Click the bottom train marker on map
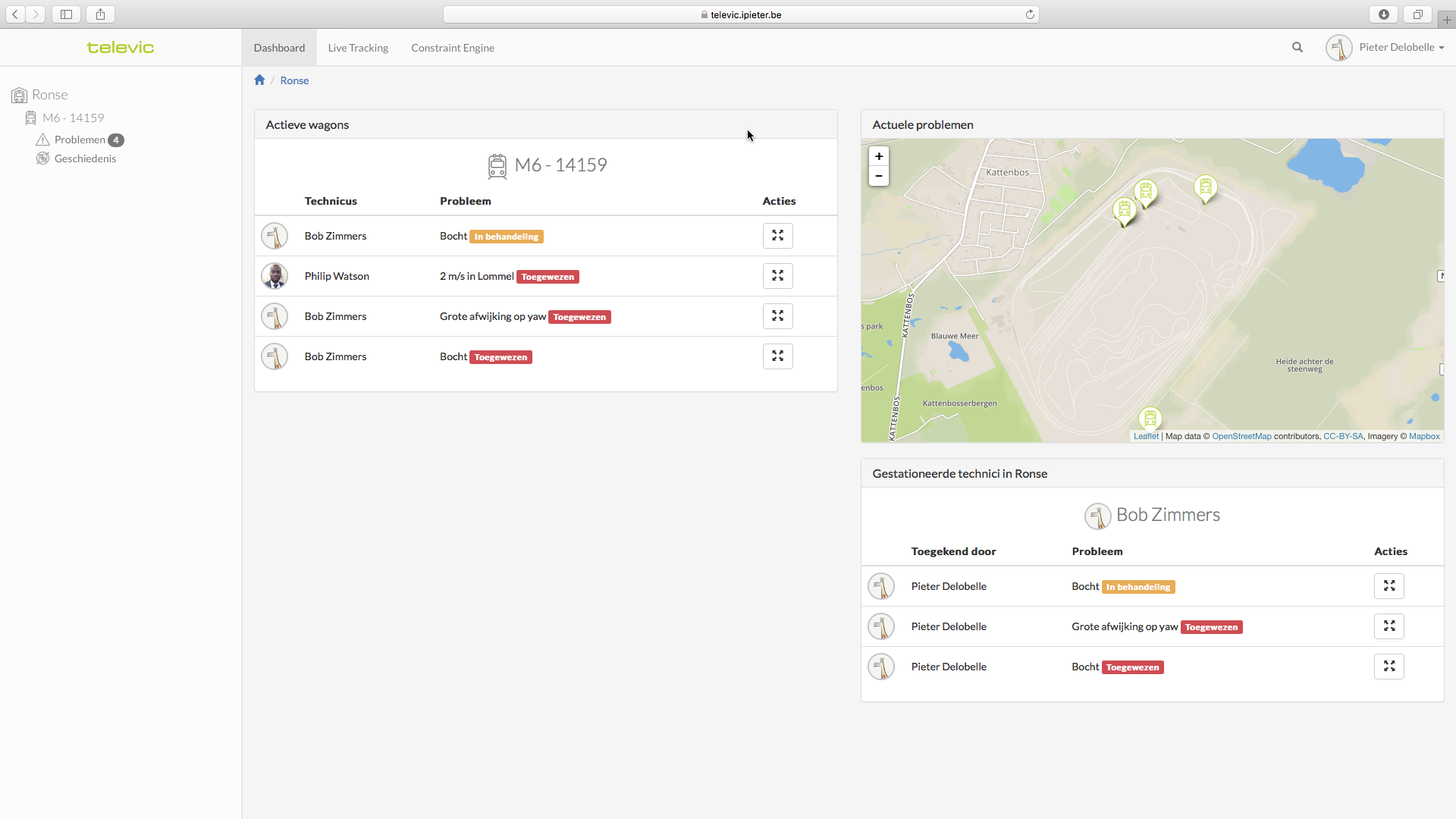1456x819 pixels. (1150, 417)
